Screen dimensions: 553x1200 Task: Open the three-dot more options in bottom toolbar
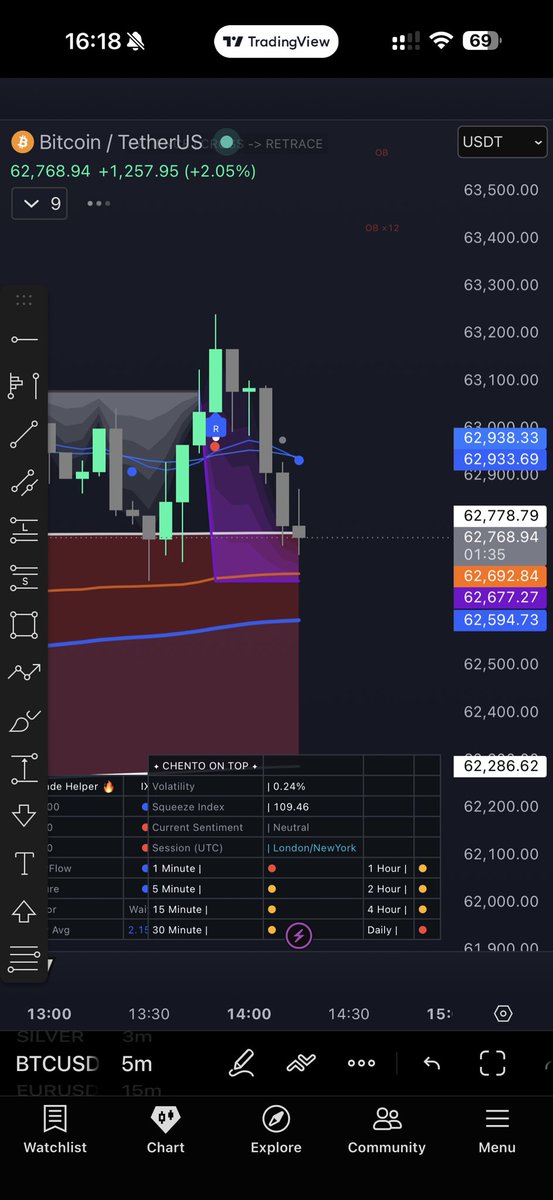pos(361,1063)
